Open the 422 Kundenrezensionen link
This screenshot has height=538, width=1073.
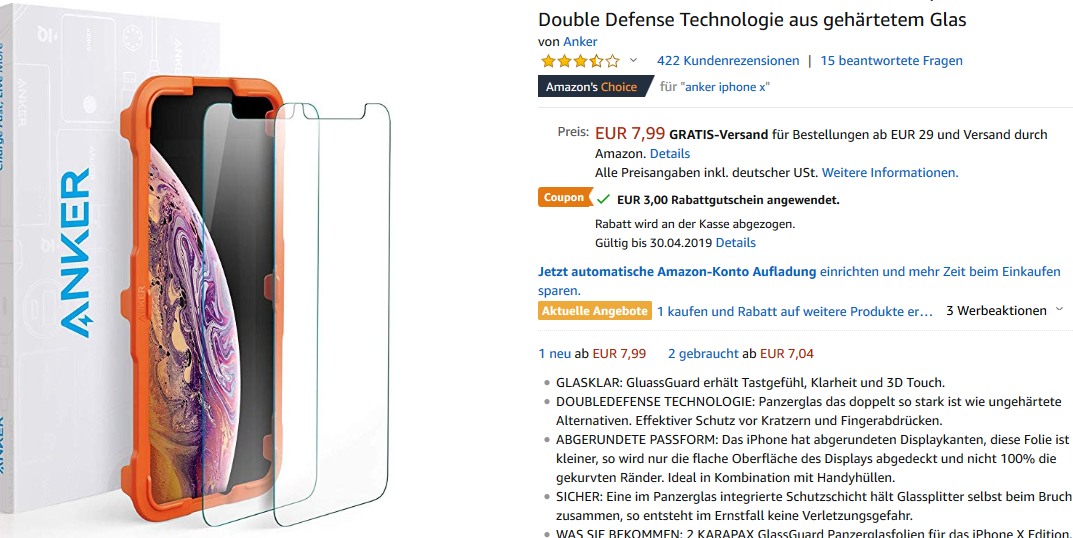728,61
